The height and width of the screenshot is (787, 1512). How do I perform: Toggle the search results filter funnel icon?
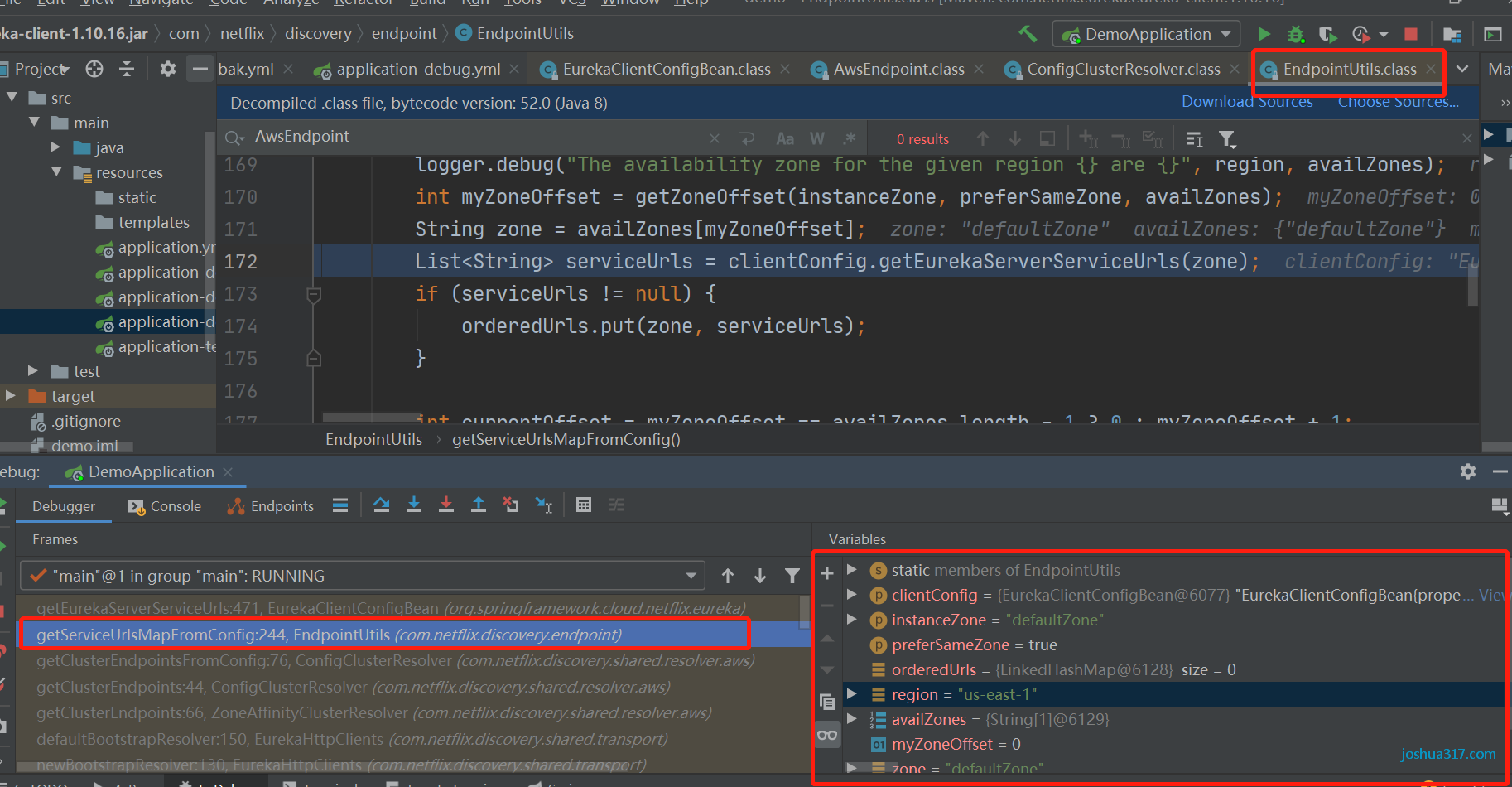click(1227, 138)
